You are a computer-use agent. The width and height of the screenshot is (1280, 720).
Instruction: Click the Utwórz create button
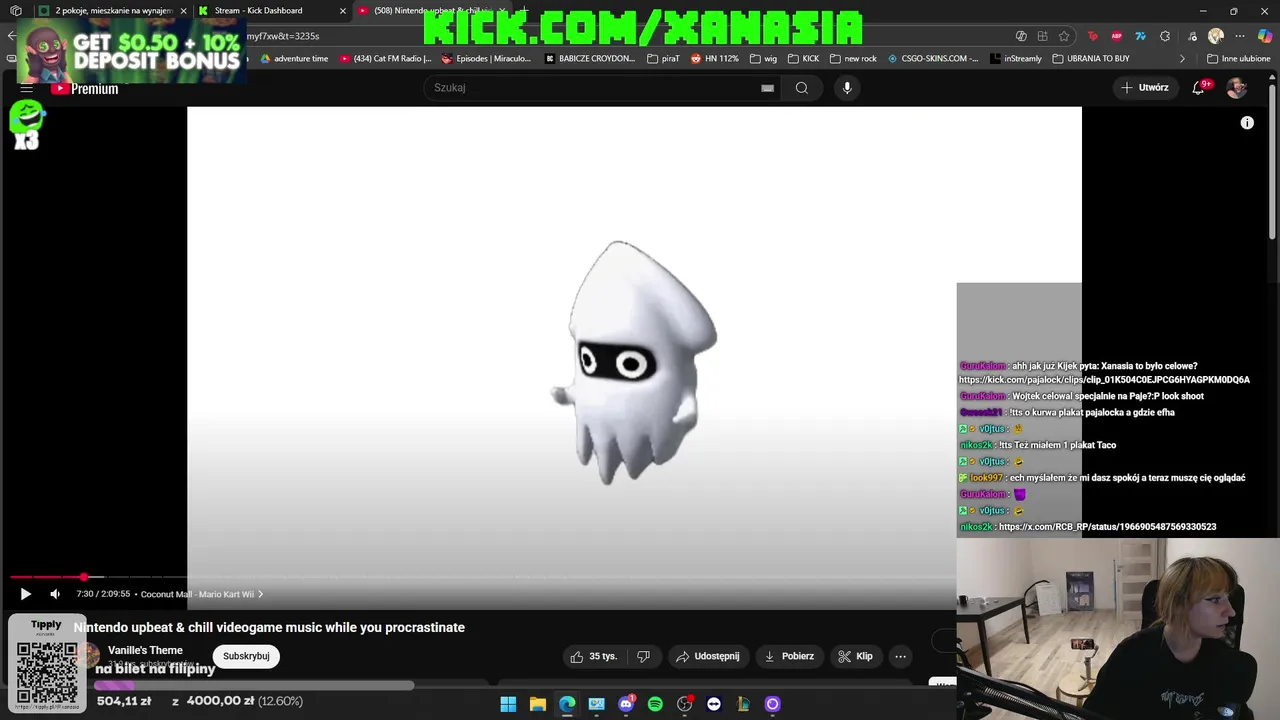pos(1144,88)
